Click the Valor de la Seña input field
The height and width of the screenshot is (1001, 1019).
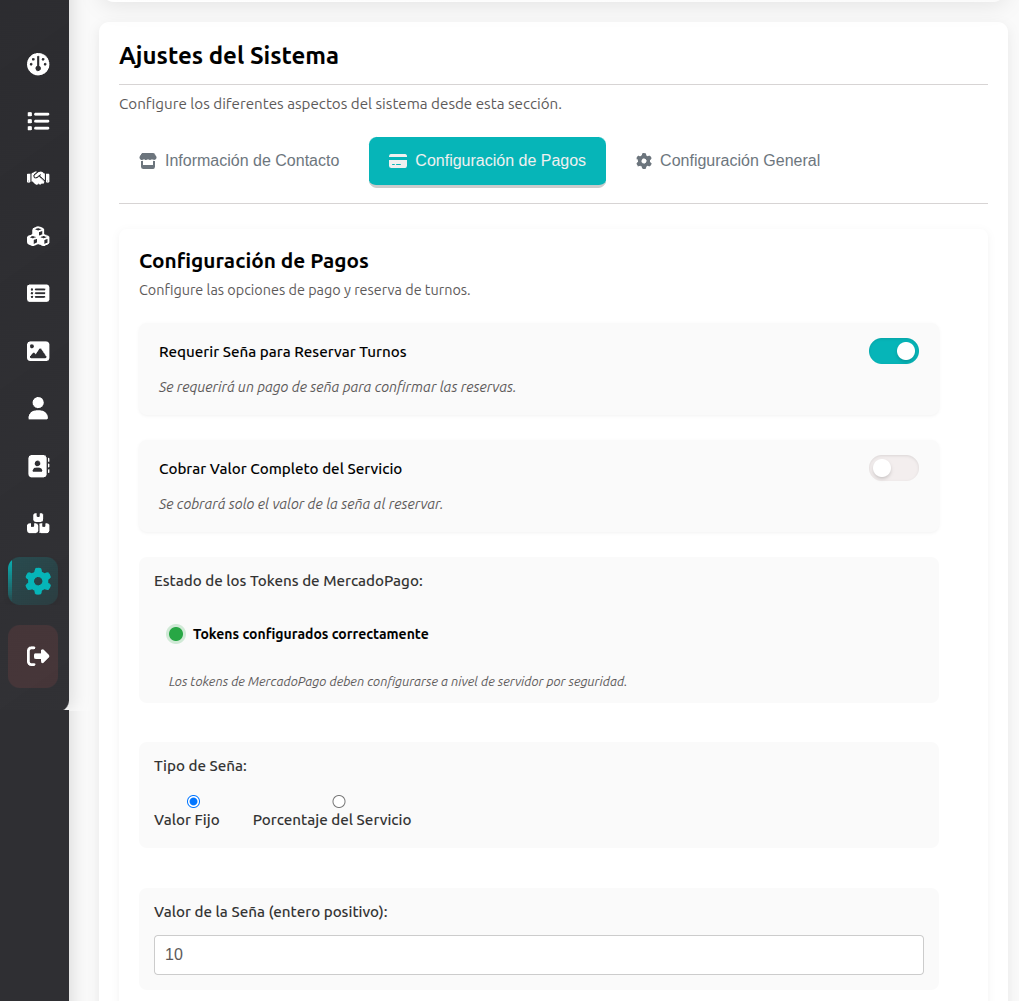[x=538, y=955]
